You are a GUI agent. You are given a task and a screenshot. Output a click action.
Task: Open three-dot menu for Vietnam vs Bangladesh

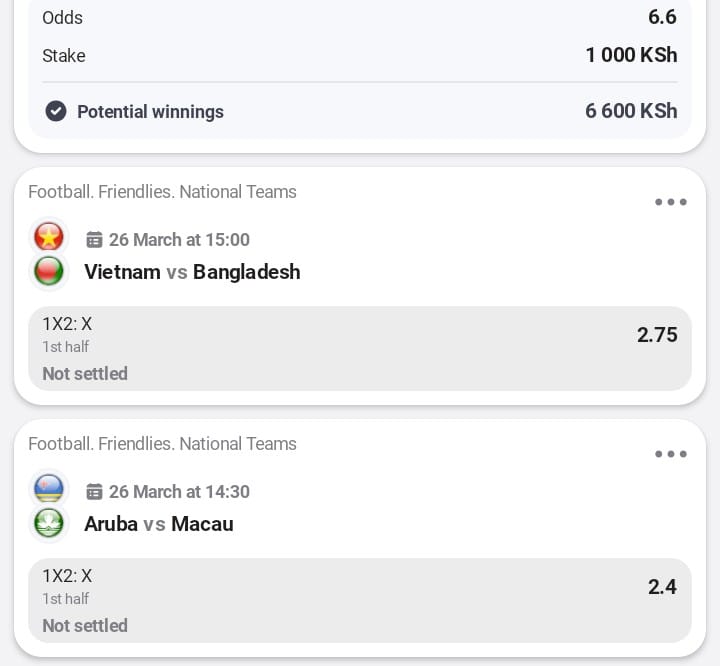pos(670,202)
